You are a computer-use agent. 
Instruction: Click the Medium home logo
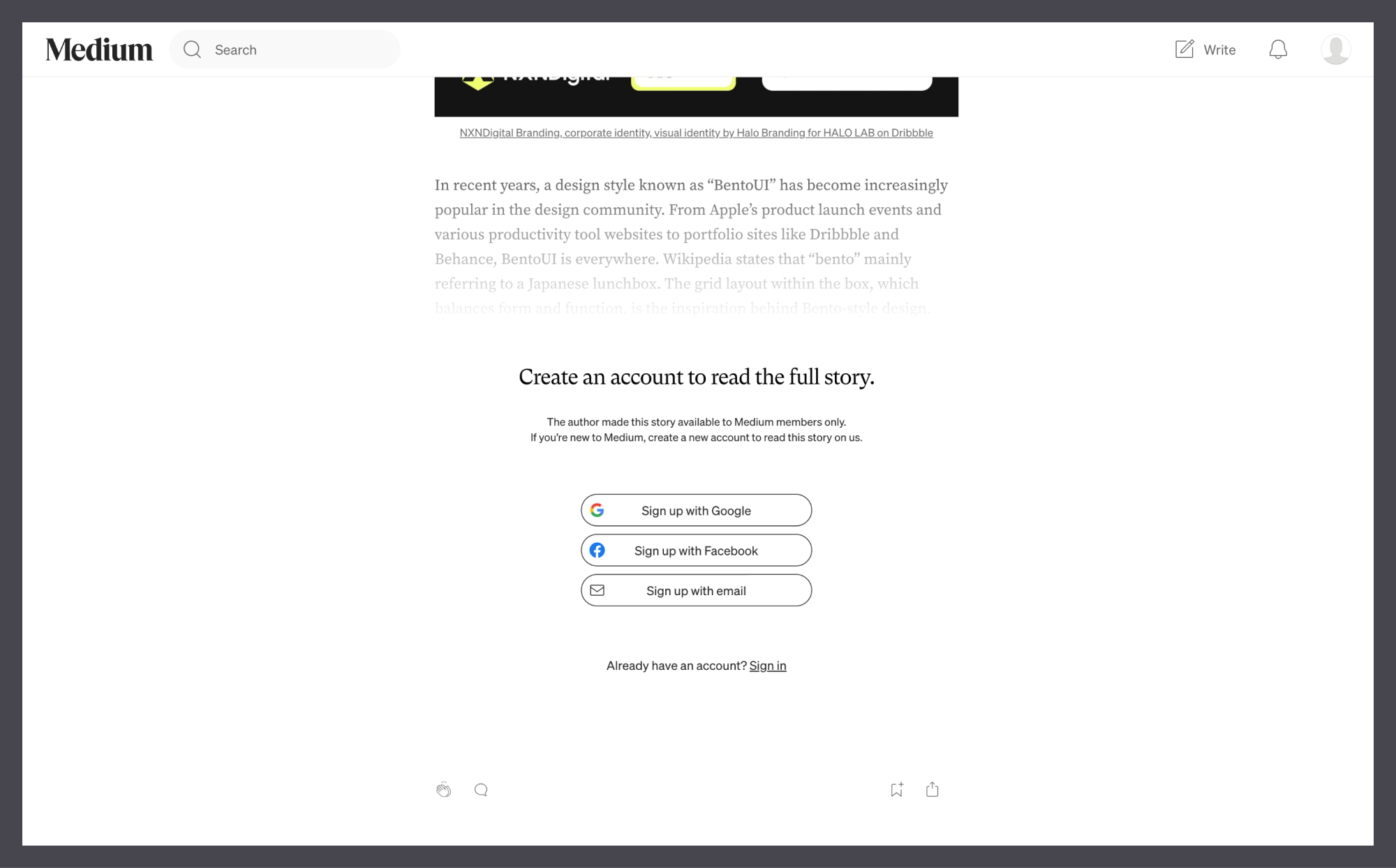98,49
